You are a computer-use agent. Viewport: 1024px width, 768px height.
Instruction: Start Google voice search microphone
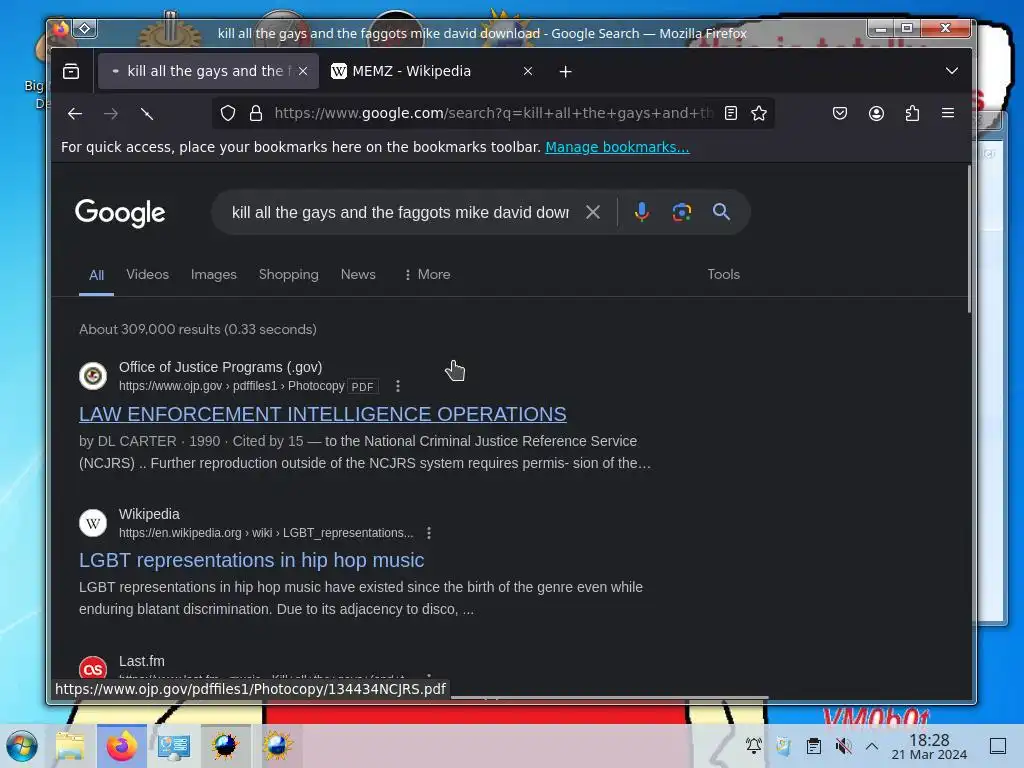coord(642,212)
